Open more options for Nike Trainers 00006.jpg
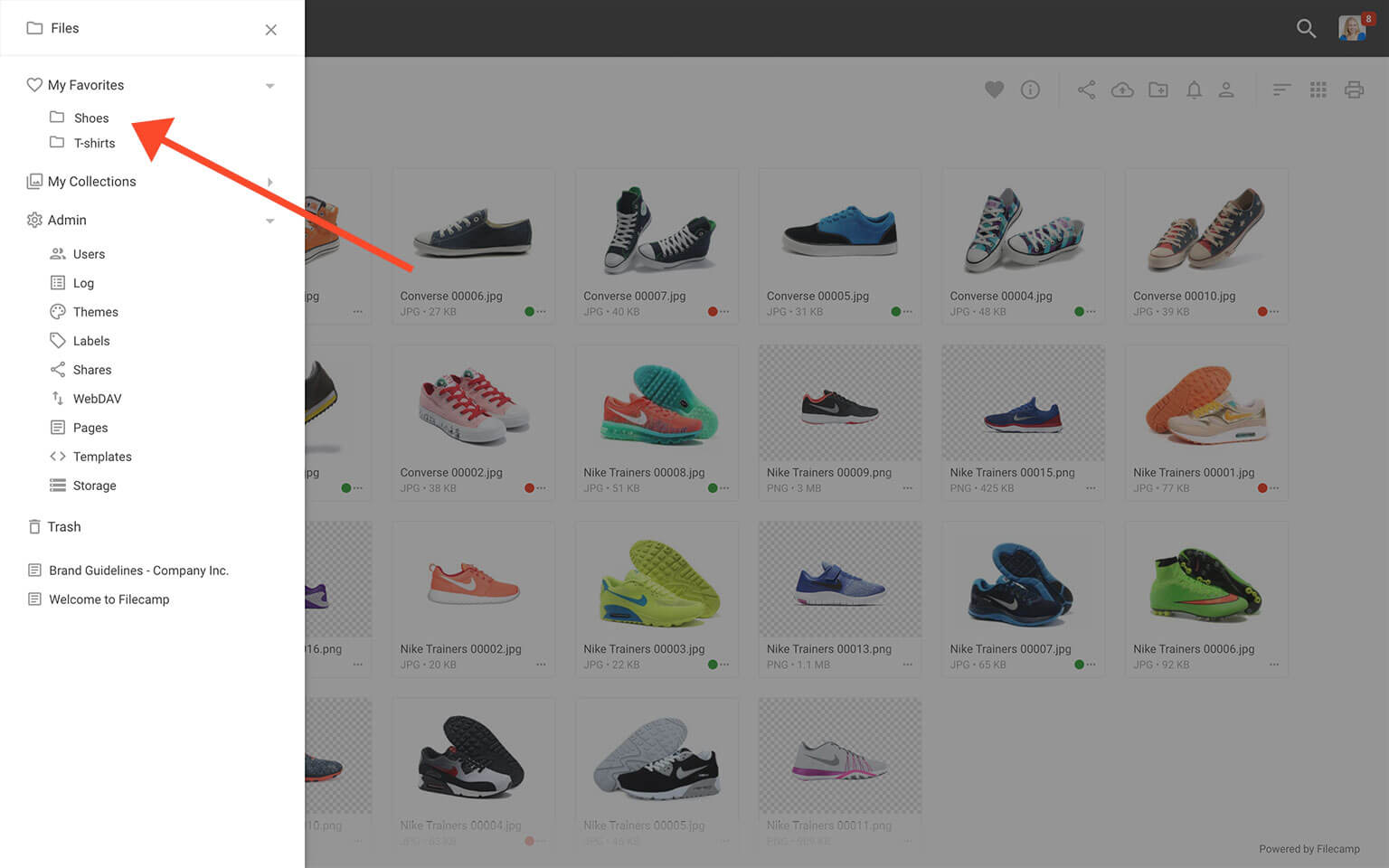This screenshot has height=868, width=1389. (1274, 665)
